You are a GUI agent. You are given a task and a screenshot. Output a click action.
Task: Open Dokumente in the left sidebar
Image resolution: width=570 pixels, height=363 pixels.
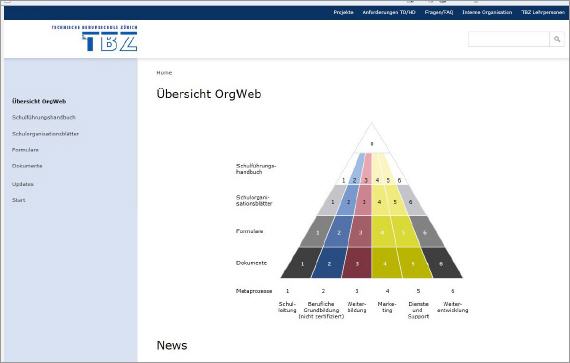27,166
